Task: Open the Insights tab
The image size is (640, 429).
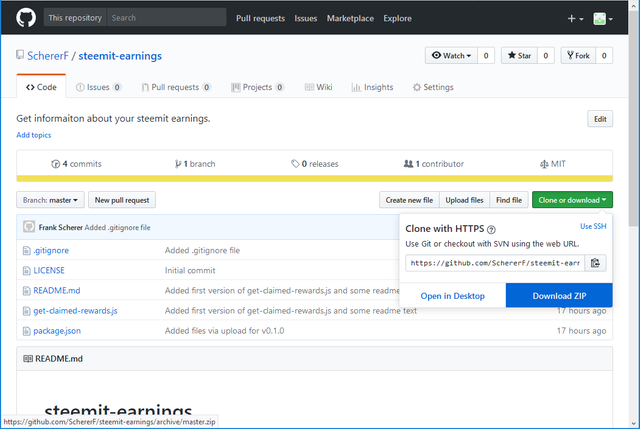Action: click(x=372, y=87)
